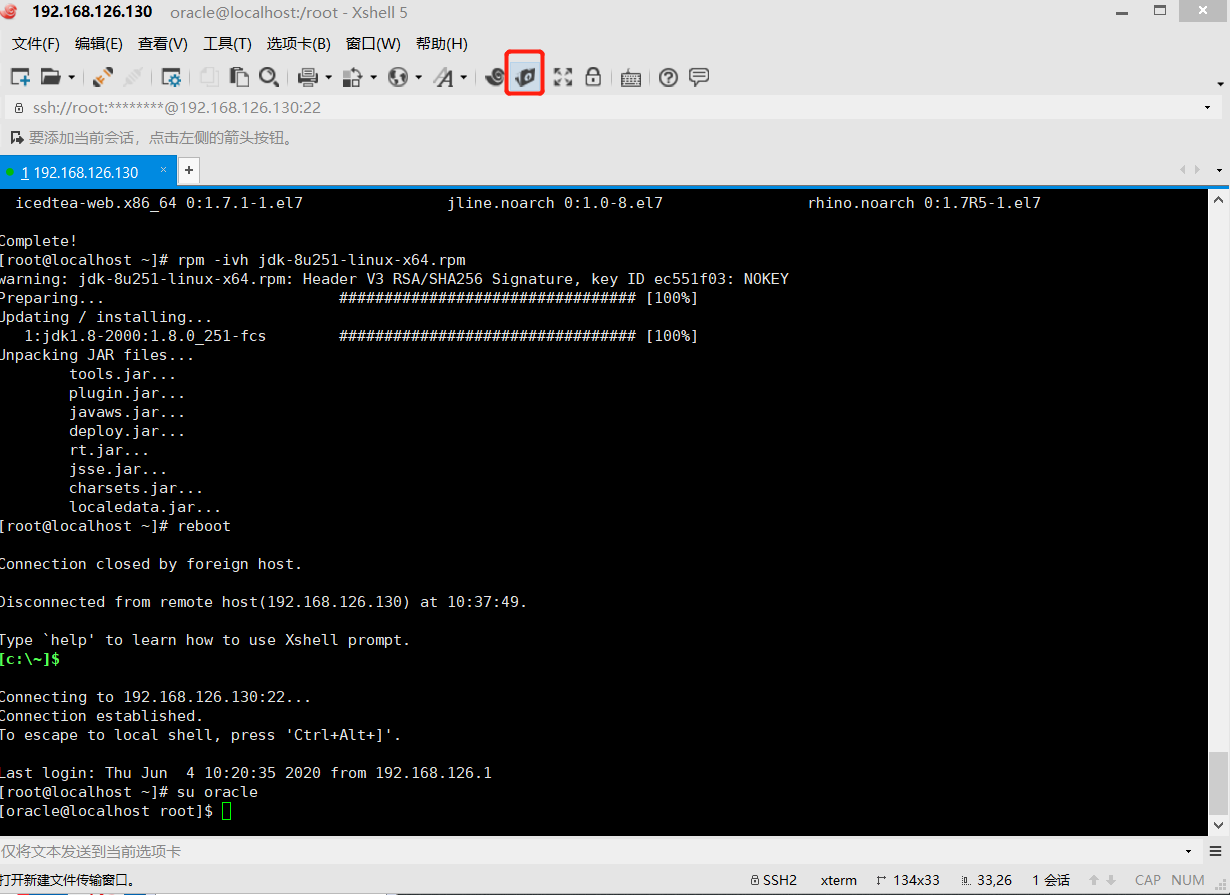Open the 选项卡(B) menu
The height and width of the screenshot is (895, 1230).
pyautogui.click(x=299, y=44)
